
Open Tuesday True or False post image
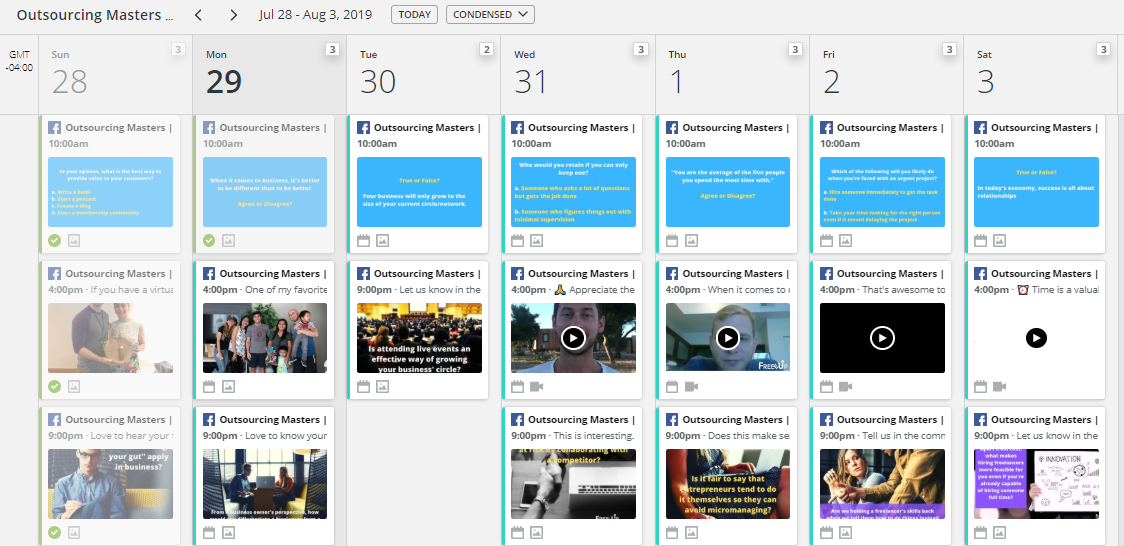pos(419,192)
